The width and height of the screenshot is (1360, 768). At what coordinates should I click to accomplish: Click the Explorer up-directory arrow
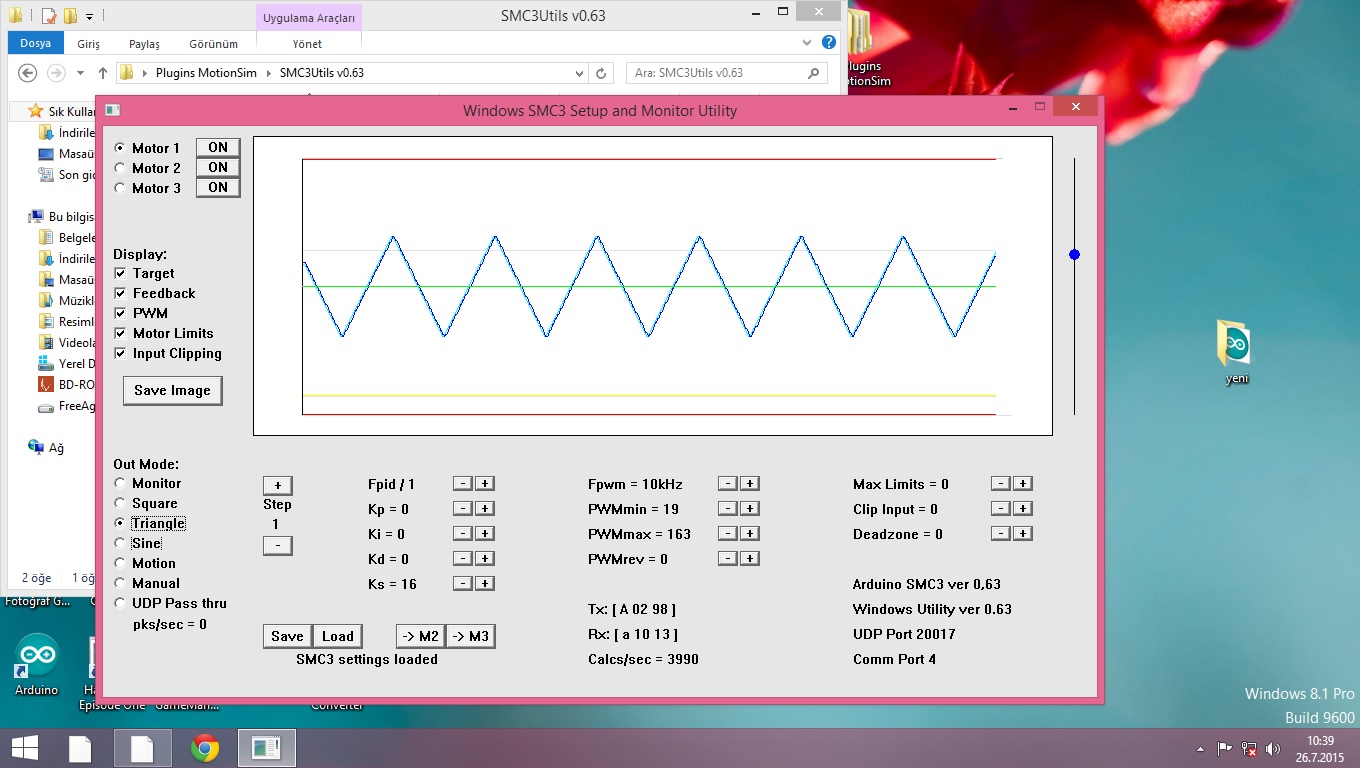coord(103,73)
